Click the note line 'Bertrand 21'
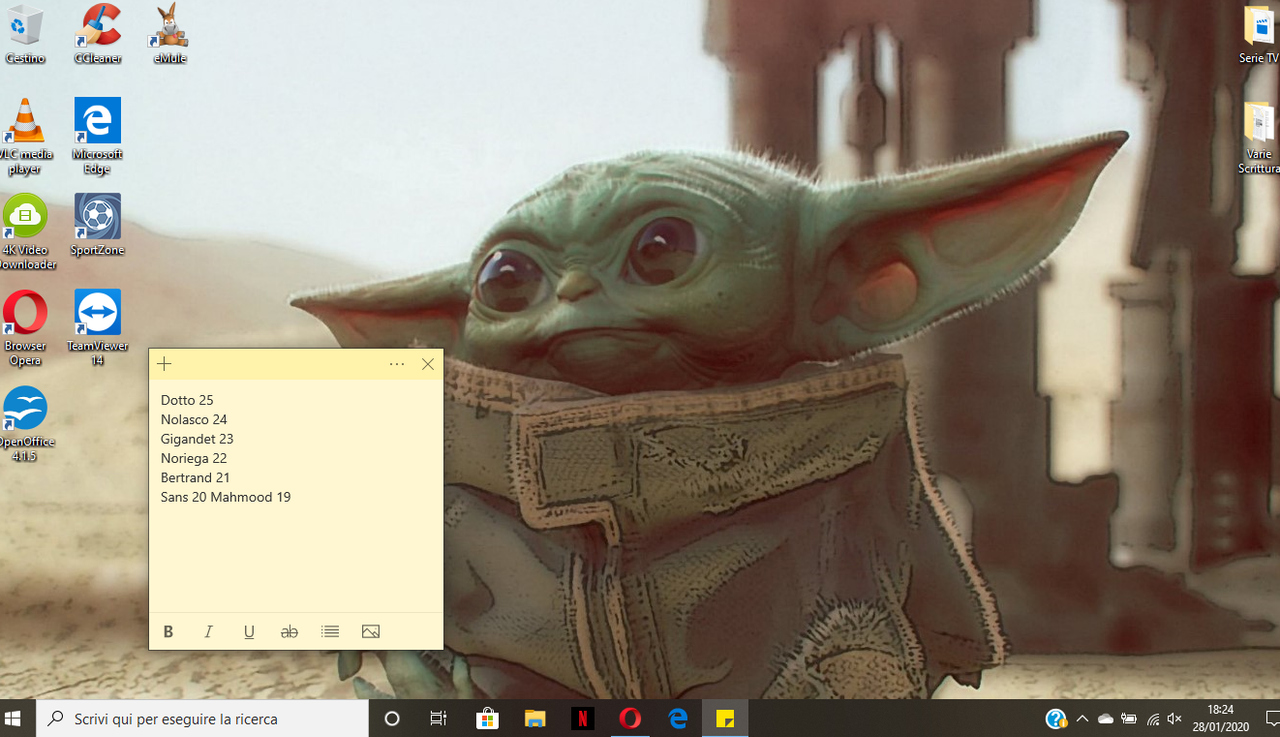Image resolution: width=1280 pixels, height=737 pixels. 195,478
